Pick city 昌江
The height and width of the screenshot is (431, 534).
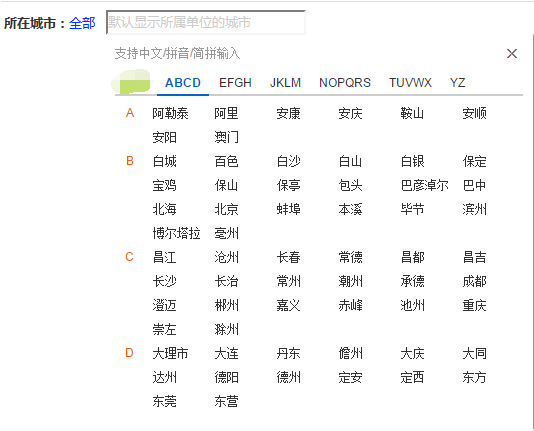point(164,257)
